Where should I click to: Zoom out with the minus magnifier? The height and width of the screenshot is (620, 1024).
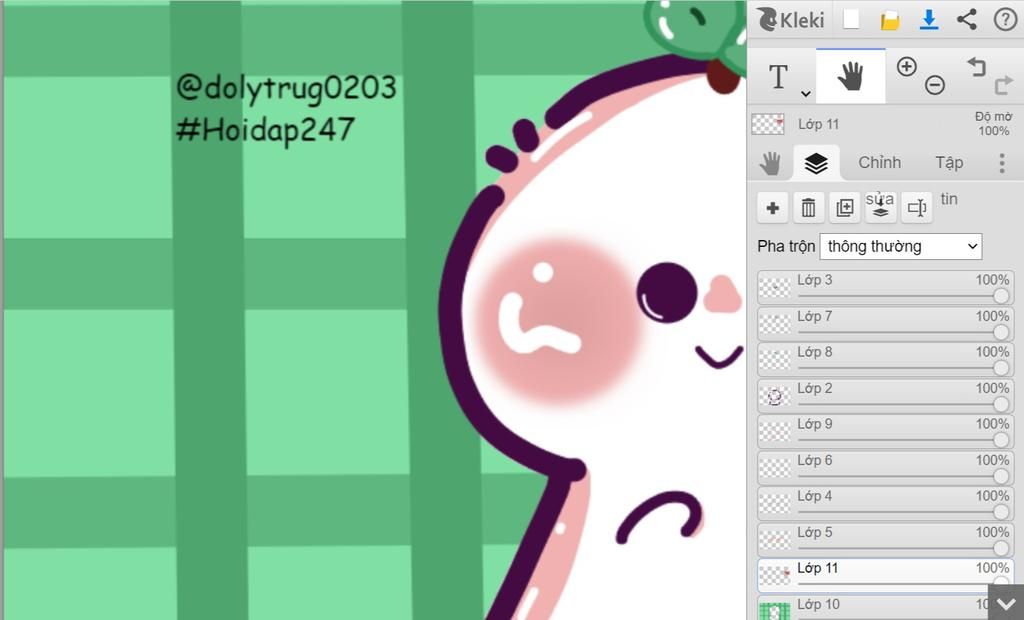935,85
